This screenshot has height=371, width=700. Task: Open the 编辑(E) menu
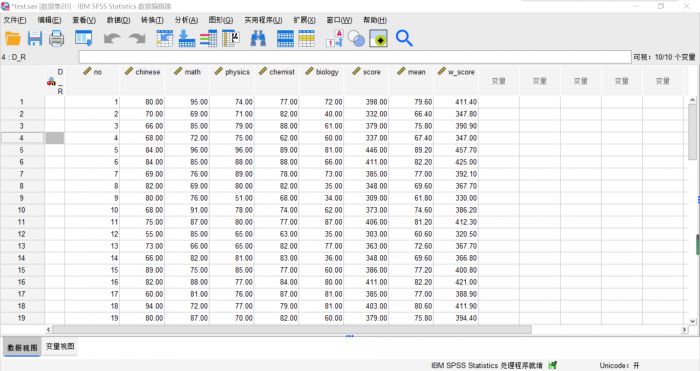click(x=49, y=20)
